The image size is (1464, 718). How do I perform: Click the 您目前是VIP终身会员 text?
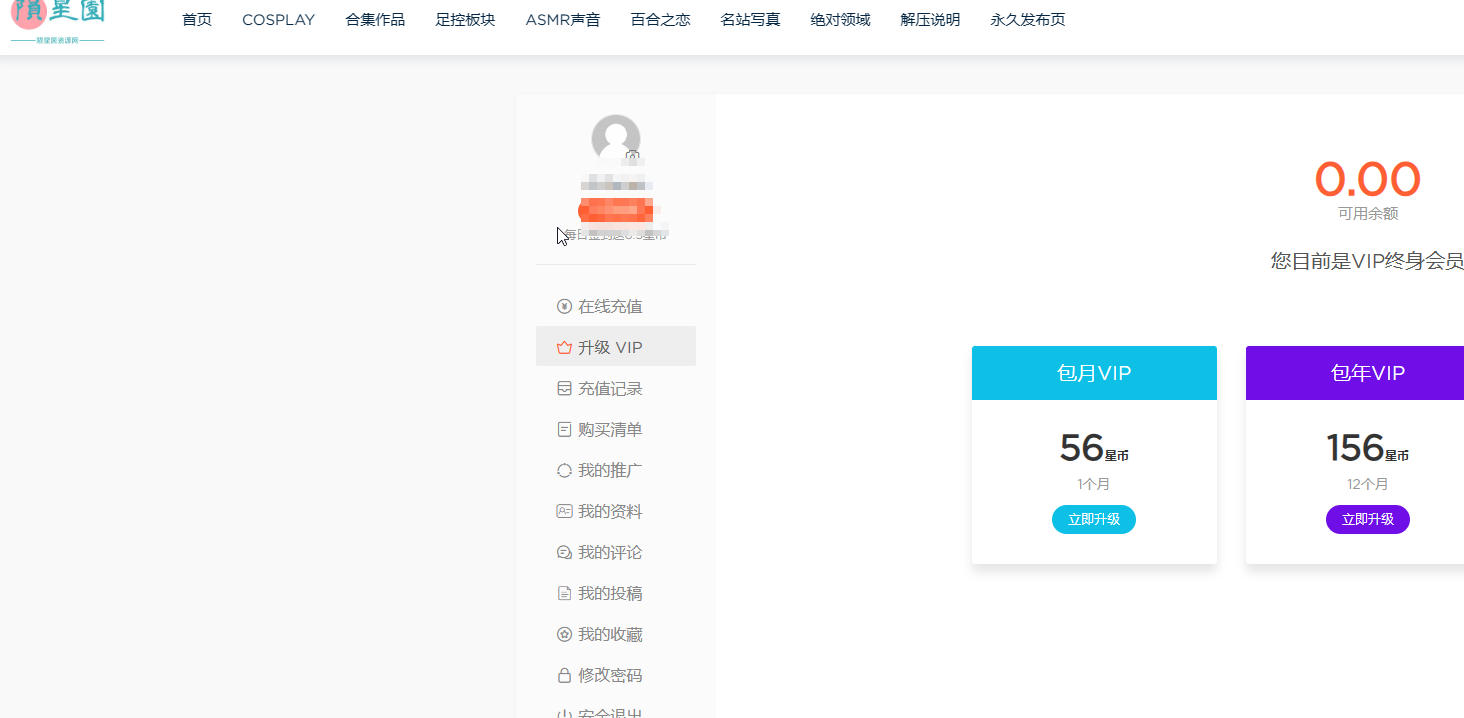tap(1367, 261)
